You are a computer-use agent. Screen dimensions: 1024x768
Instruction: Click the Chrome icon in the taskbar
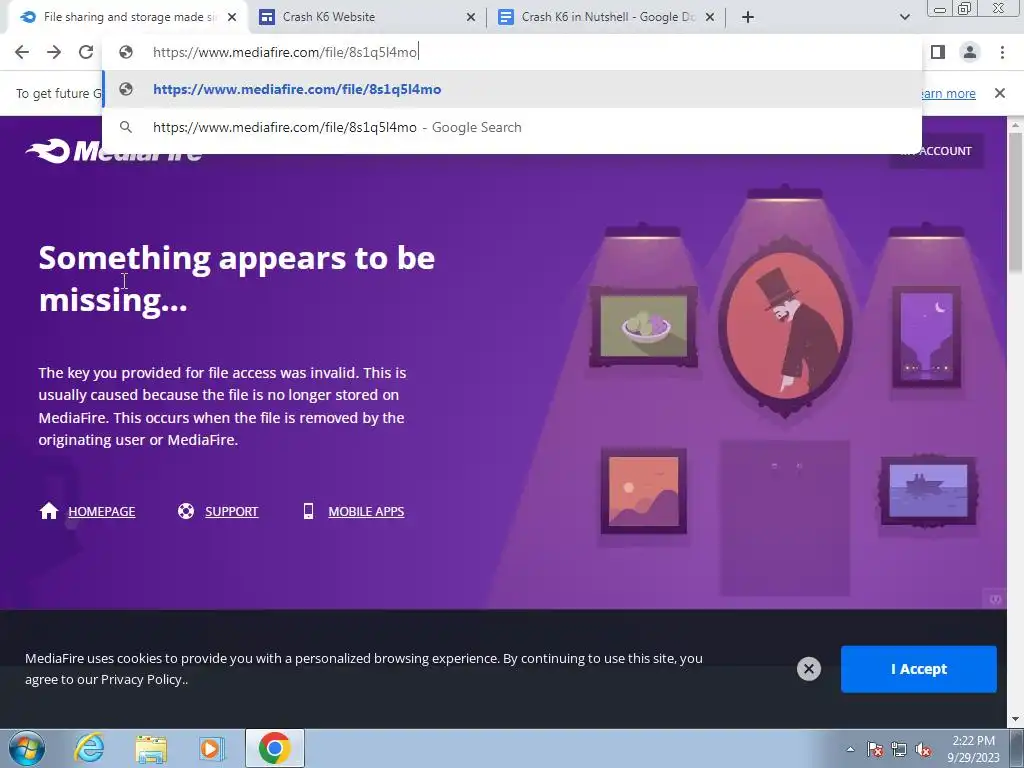[275, 748]
